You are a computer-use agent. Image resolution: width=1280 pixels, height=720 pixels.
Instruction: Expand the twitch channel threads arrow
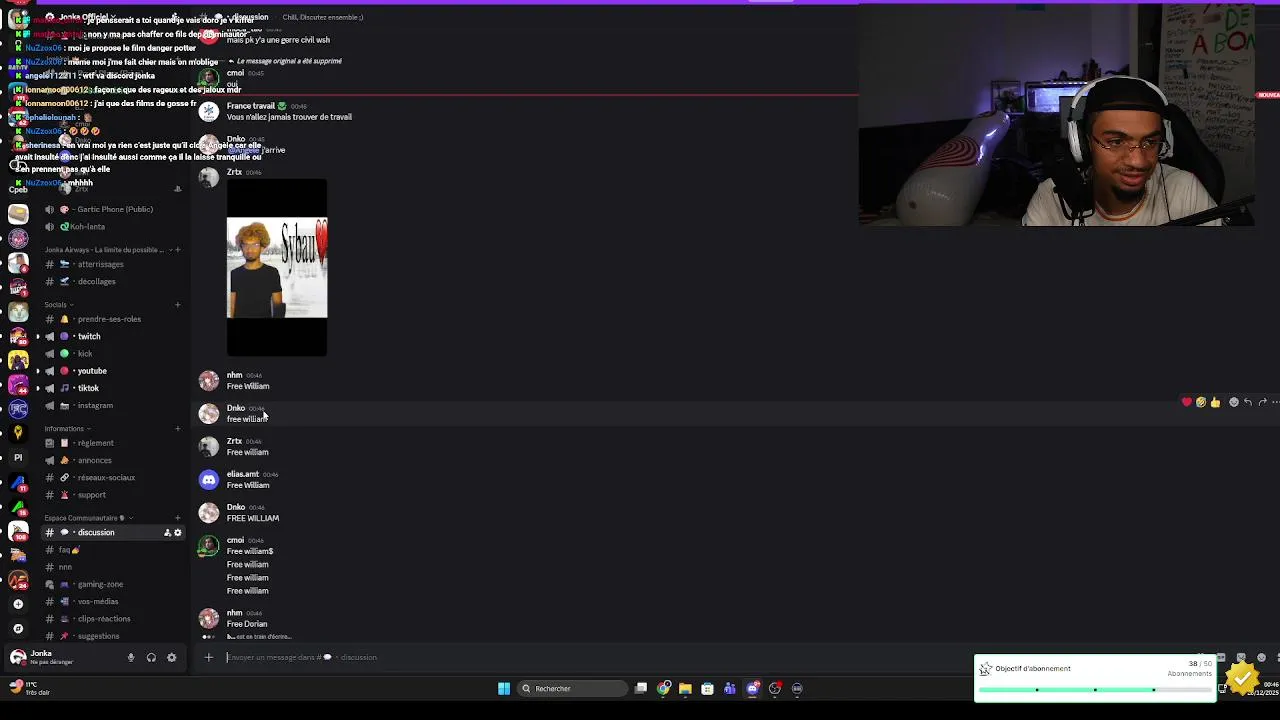[38, 337]
